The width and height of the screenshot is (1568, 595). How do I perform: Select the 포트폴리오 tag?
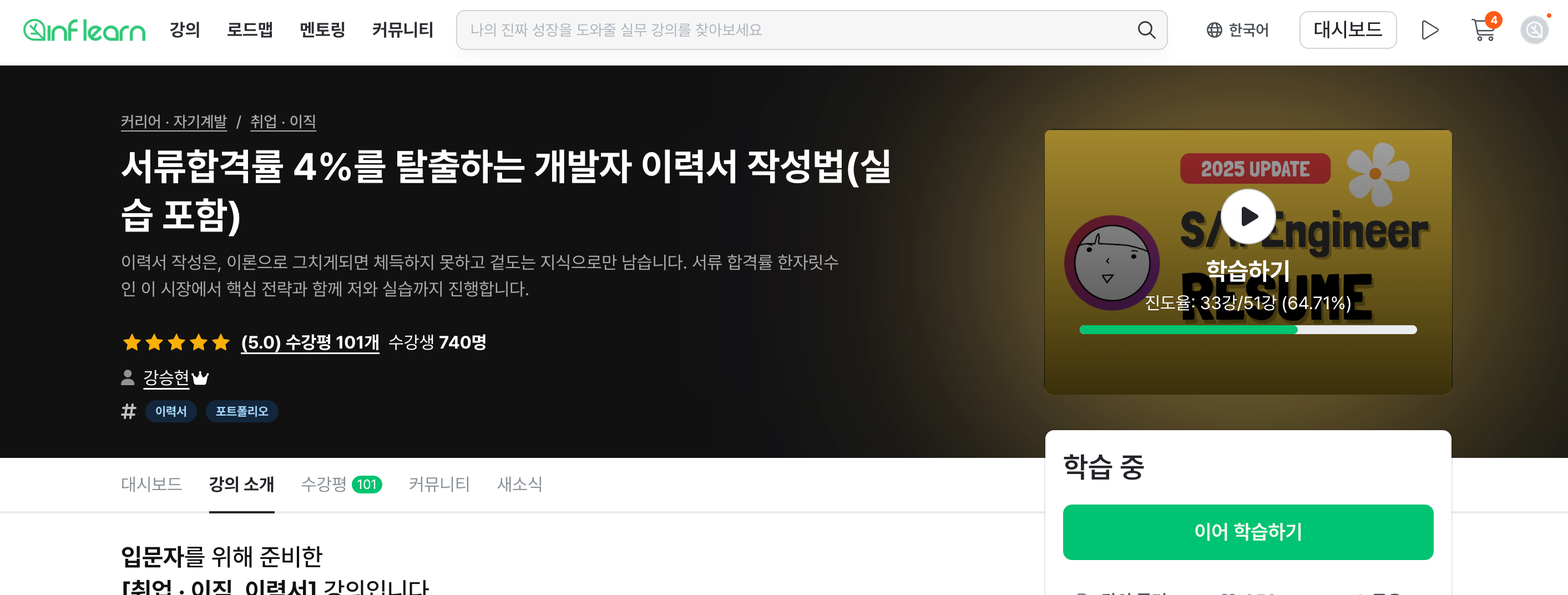pos(242,411)
